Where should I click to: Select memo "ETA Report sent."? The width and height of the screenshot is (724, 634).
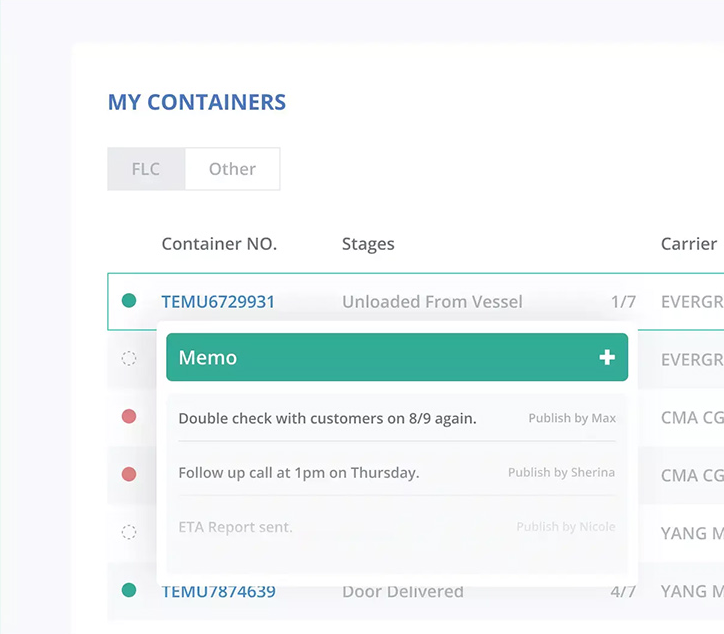pyautogui.click(x=235, y=527)
